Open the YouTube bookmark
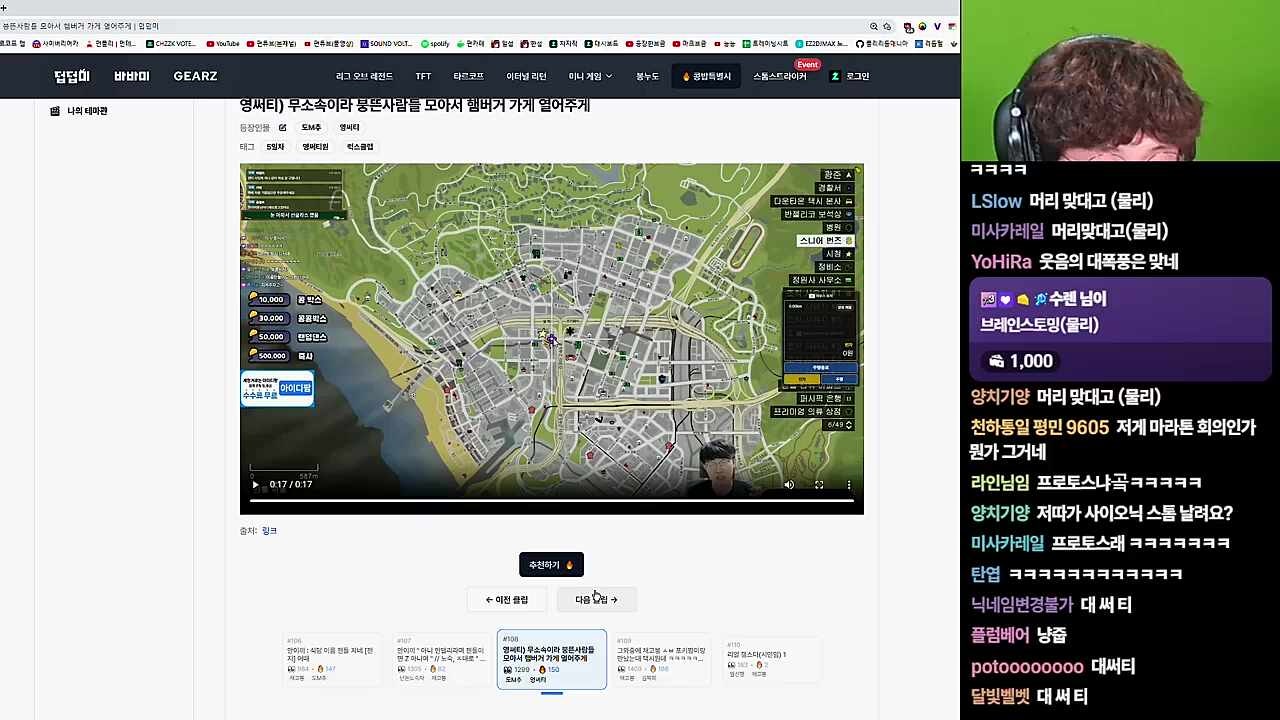1280x720 pixels. pos(222,44)
